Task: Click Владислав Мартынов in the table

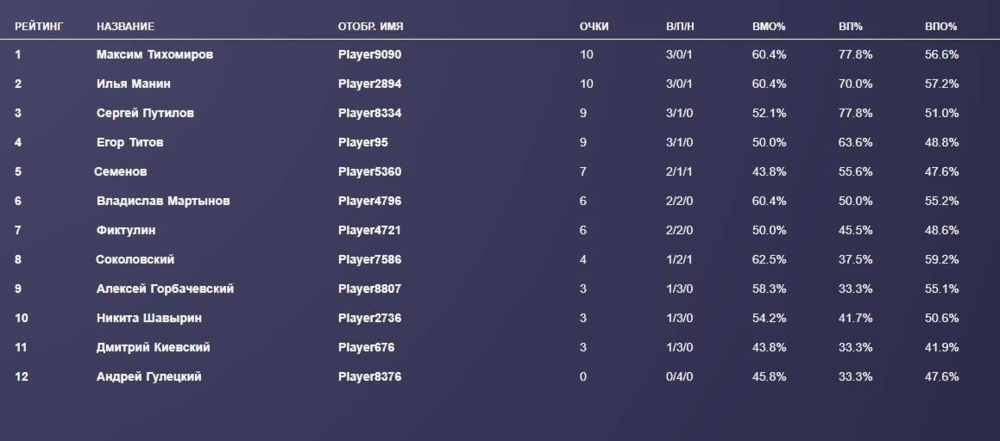Action: 163,201
